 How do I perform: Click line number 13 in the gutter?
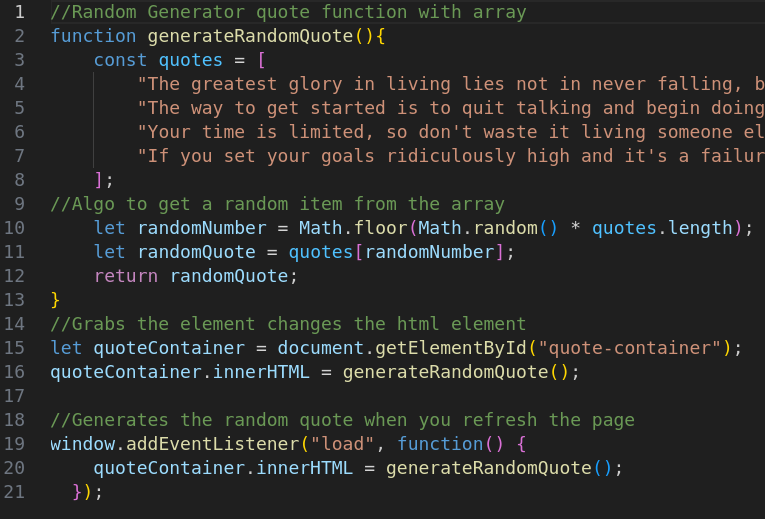tap(14, 299)
